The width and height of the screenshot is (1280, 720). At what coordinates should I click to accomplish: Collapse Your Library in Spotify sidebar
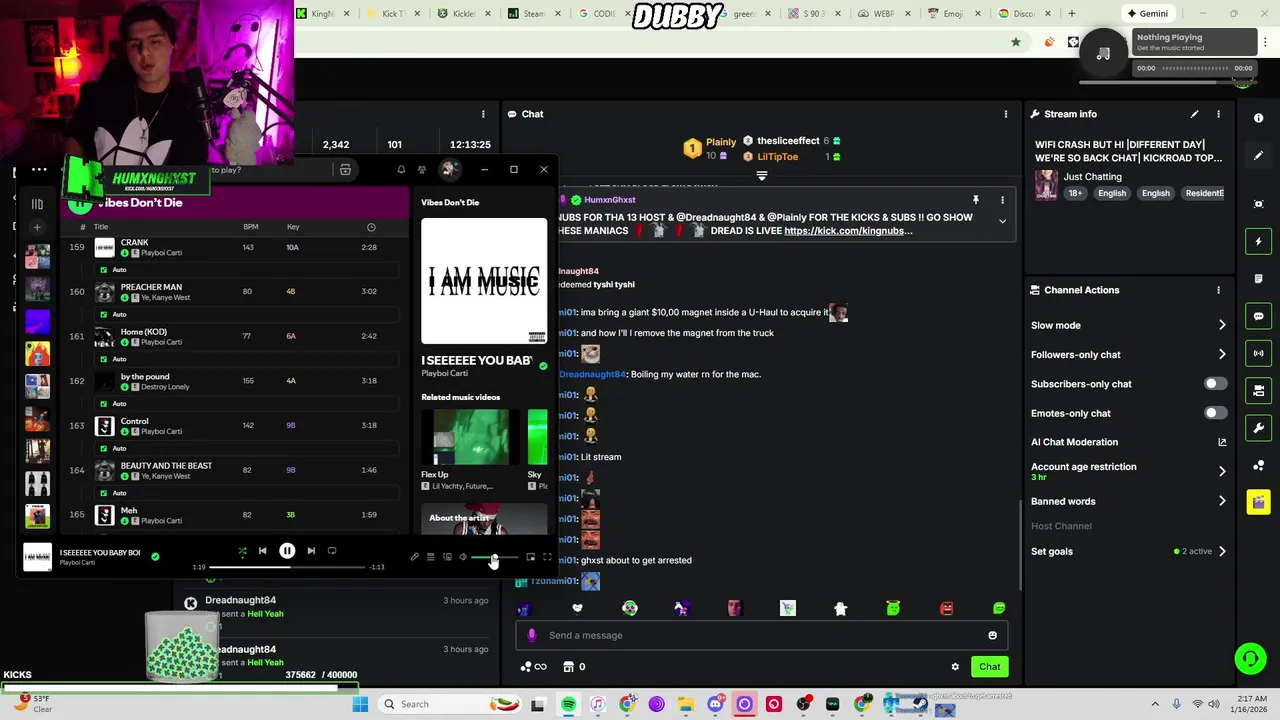[x=37, y=204]
